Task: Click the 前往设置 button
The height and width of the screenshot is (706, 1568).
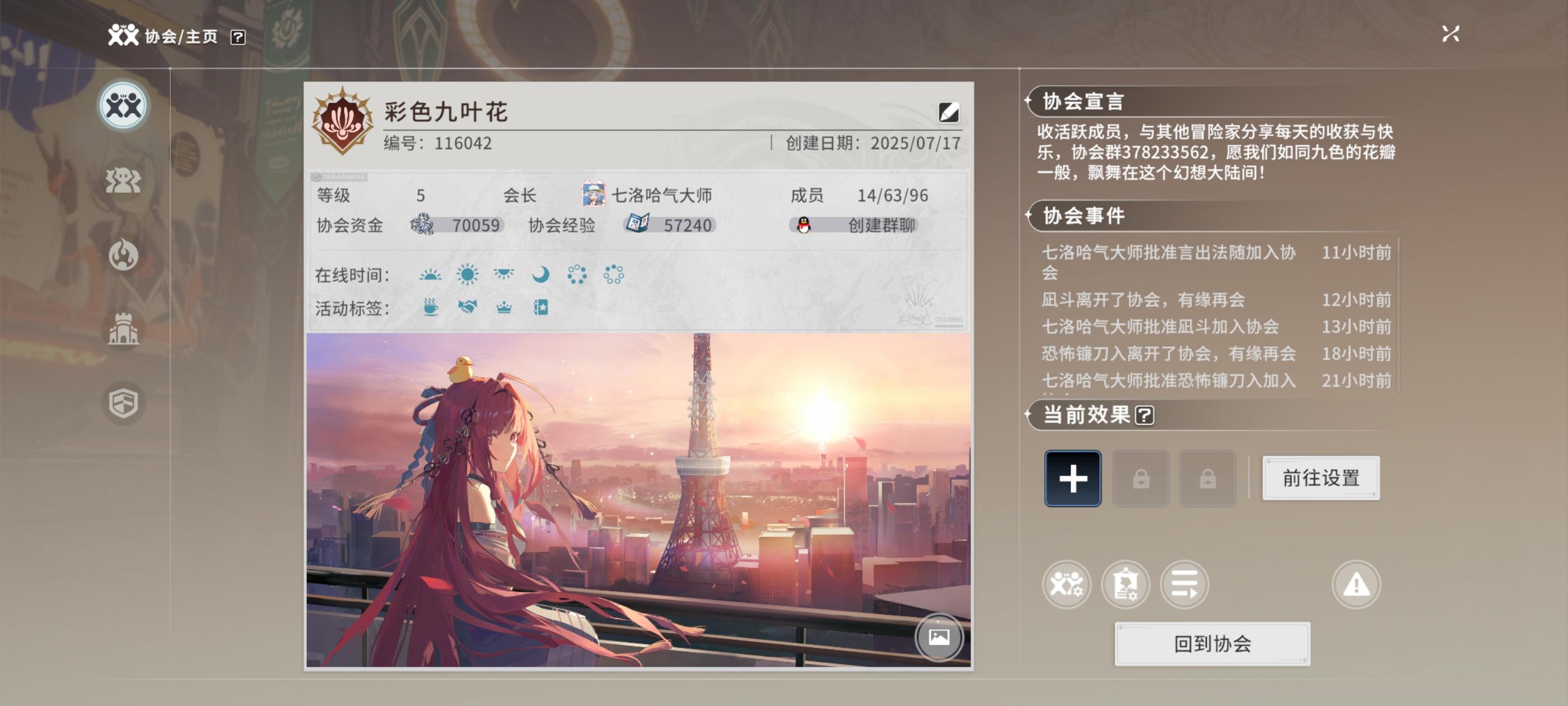Action: (1320, 478)
